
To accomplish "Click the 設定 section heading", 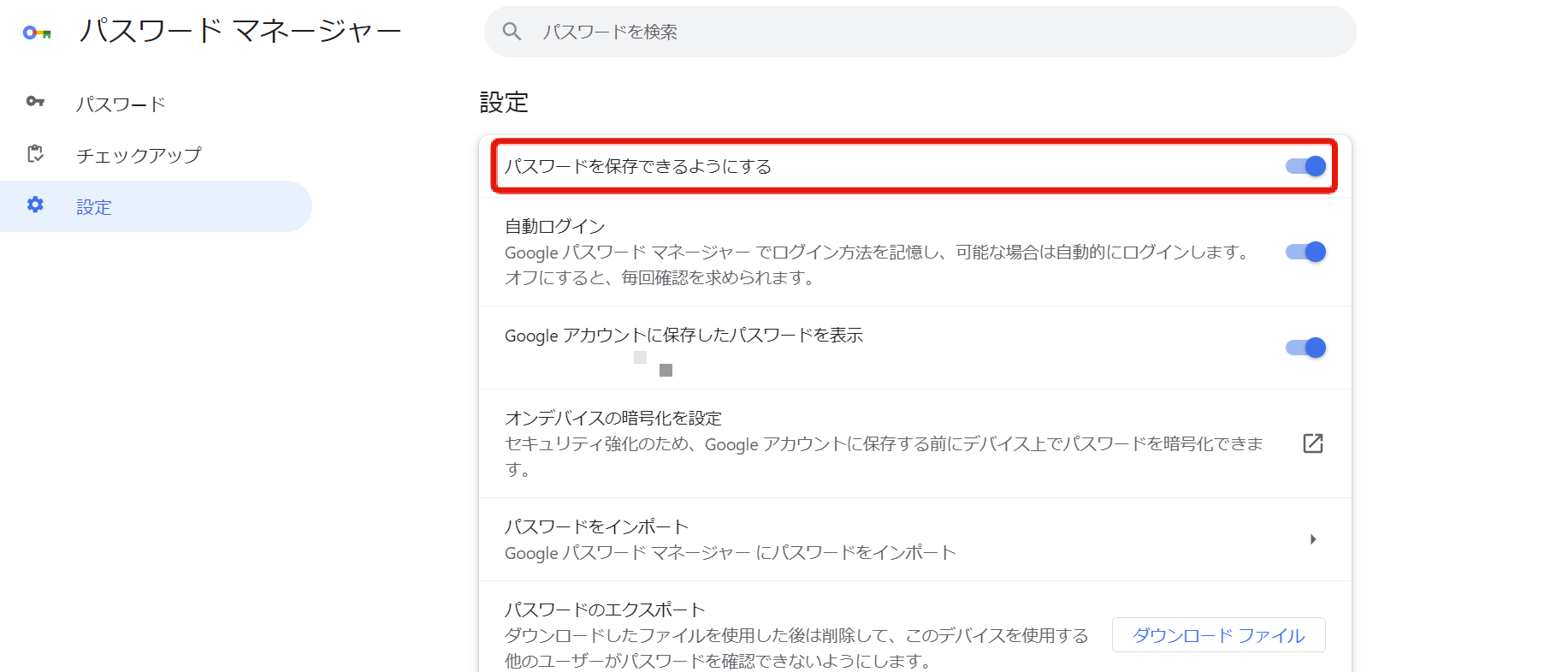I will (x=504, y=103).
